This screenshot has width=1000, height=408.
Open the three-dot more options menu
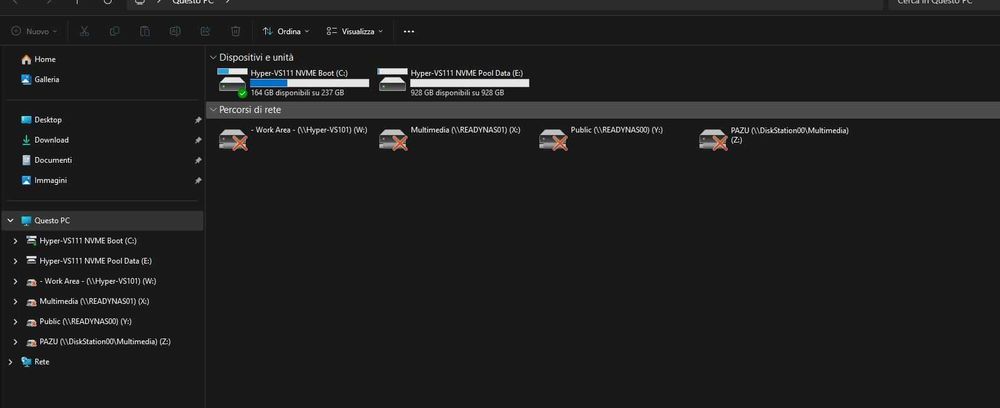pos(409,31)
